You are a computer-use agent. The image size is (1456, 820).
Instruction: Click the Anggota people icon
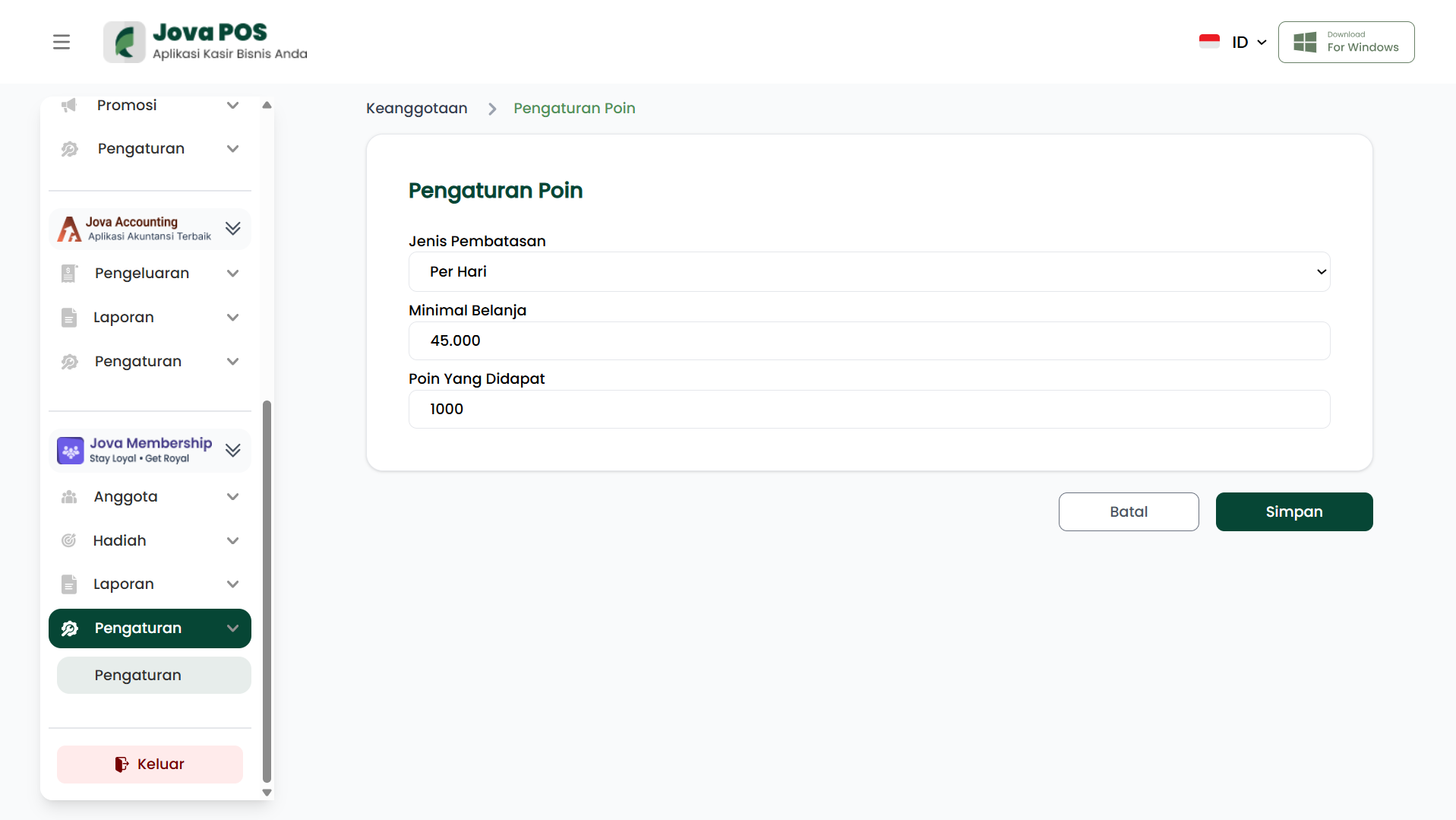click(69, 497)
